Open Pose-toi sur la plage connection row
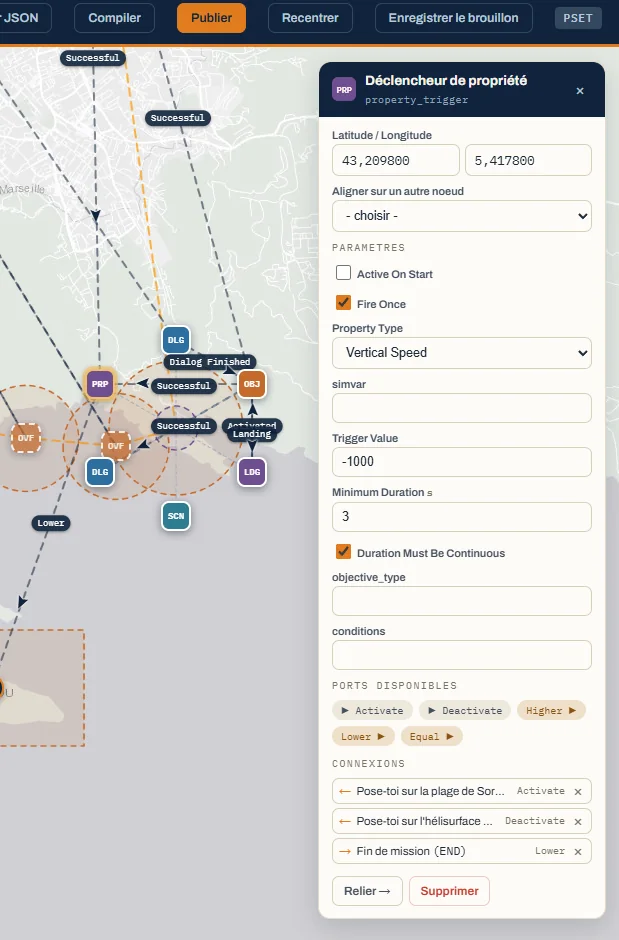The width and height of the screenshot is (619, 940). (x=461, y=791)
